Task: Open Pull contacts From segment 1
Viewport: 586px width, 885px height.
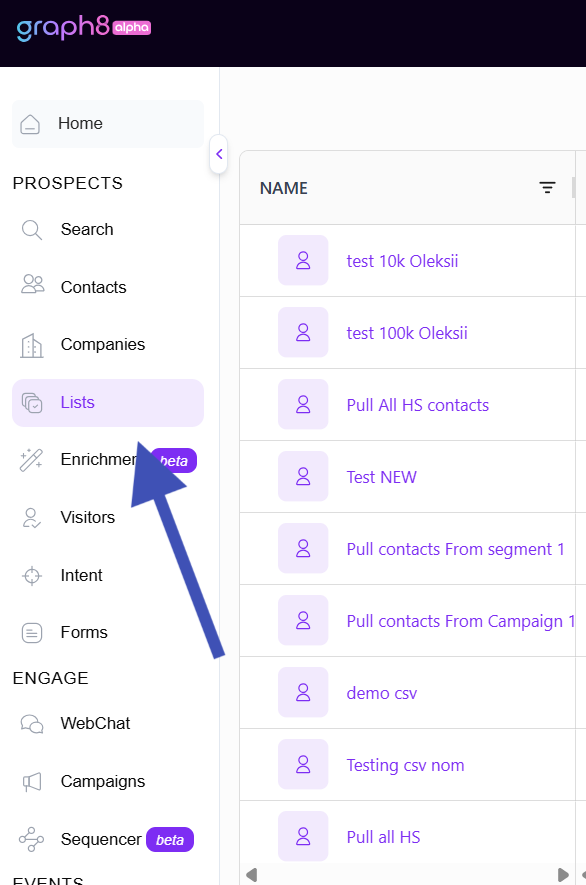Action: [x=456, y=549]
